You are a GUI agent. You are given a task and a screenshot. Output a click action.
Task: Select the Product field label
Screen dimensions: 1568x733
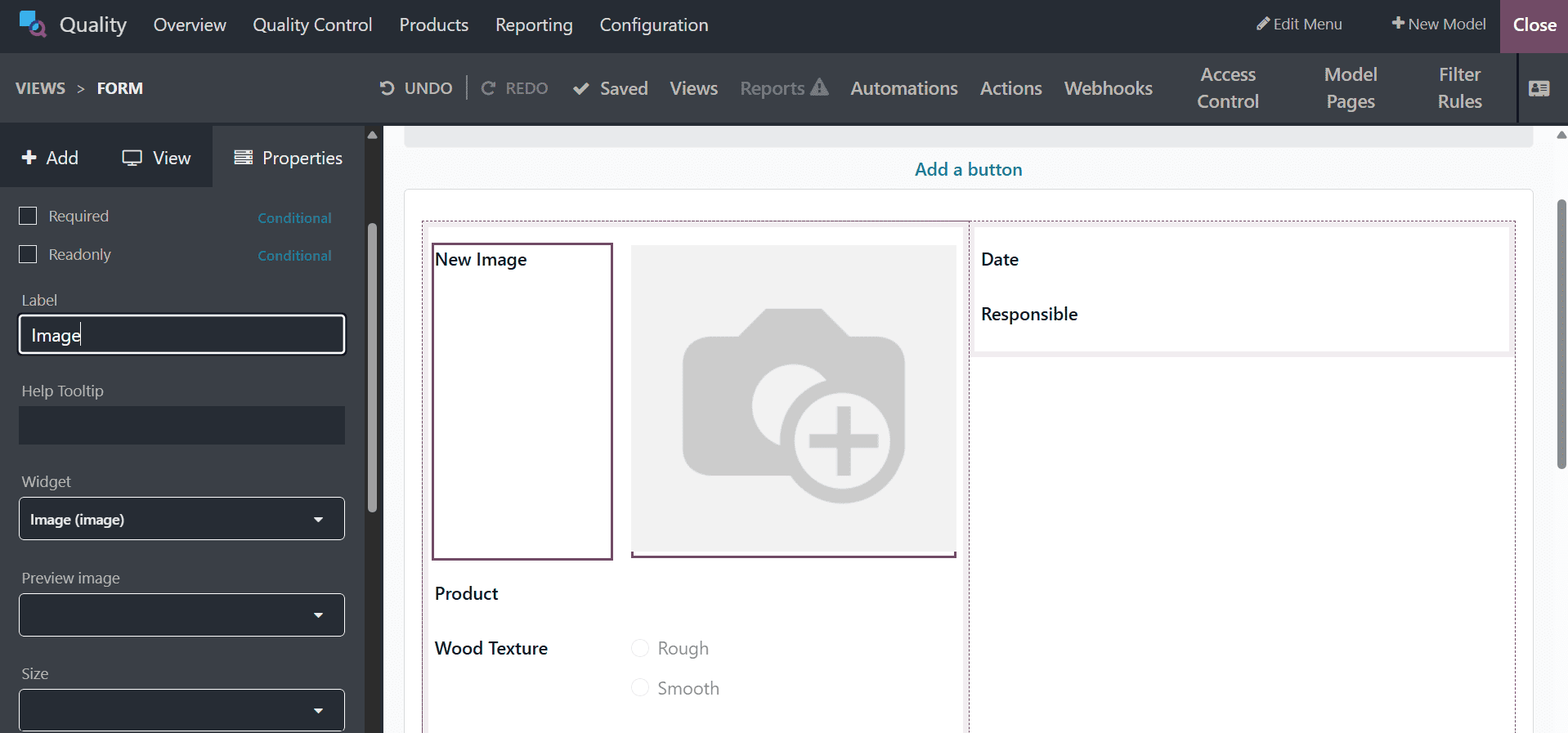point(466,593)
